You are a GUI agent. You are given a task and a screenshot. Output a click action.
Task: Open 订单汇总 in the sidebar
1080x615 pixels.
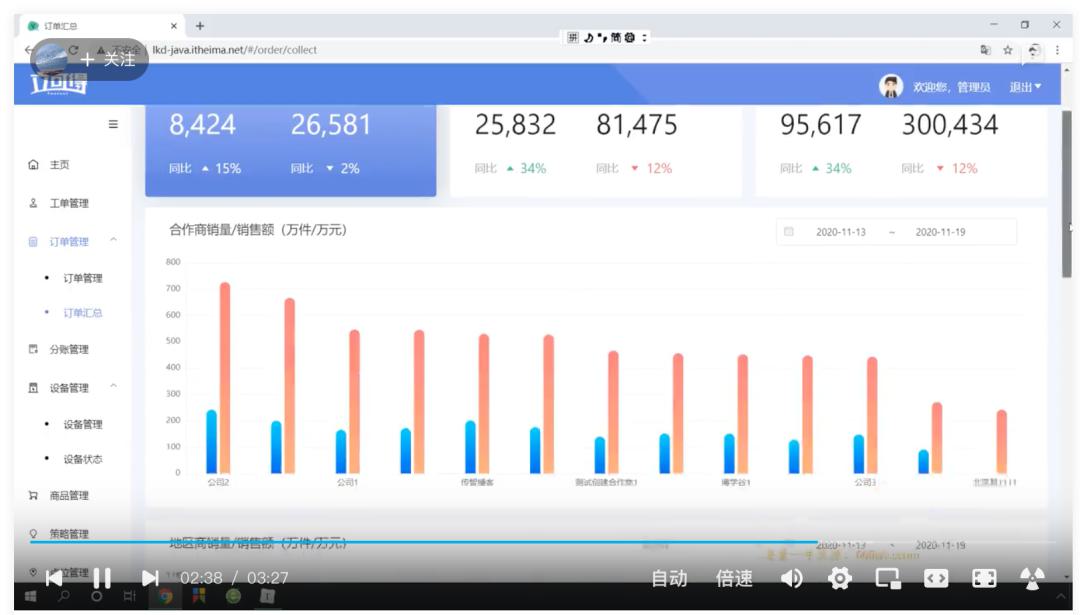(x=83, y=313)
